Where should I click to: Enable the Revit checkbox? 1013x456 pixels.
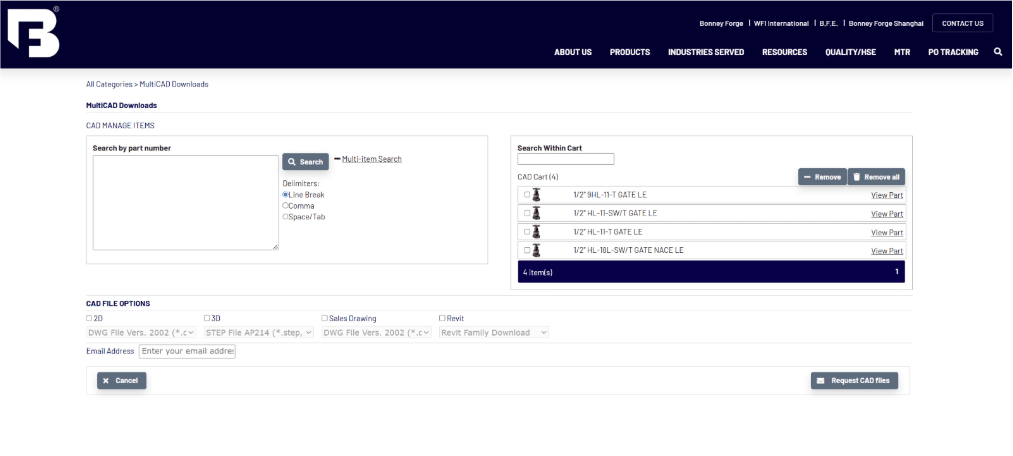tap(442, 318)
